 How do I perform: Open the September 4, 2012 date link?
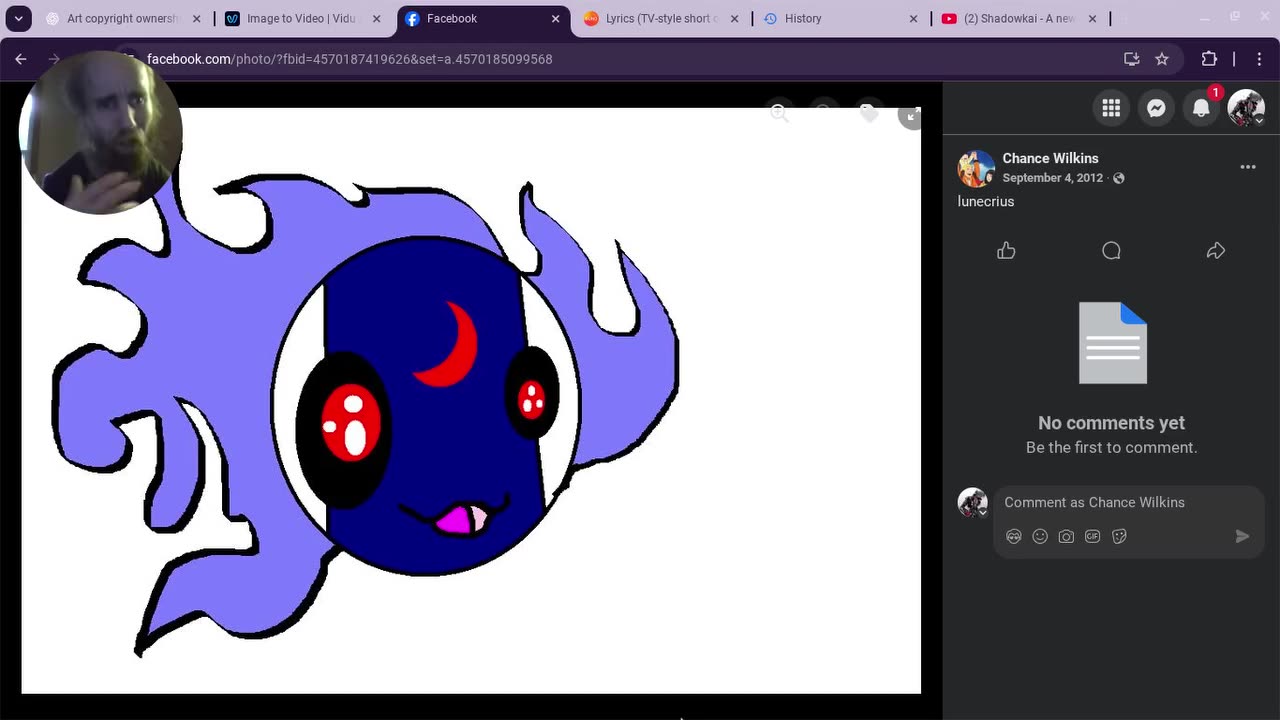click(x=1052, y=178)
